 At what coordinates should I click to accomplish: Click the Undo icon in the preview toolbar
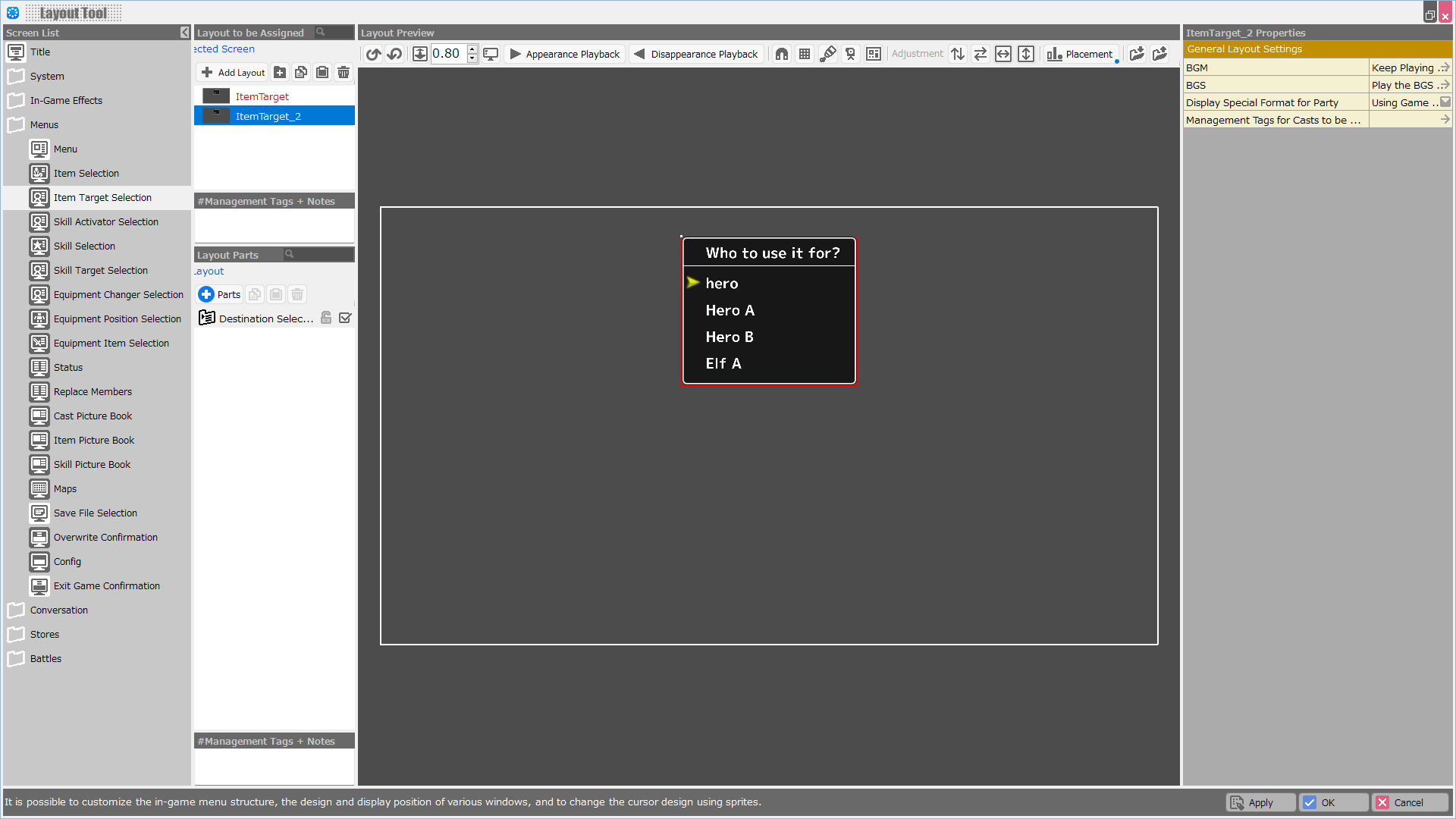click(x=394, y=53)
